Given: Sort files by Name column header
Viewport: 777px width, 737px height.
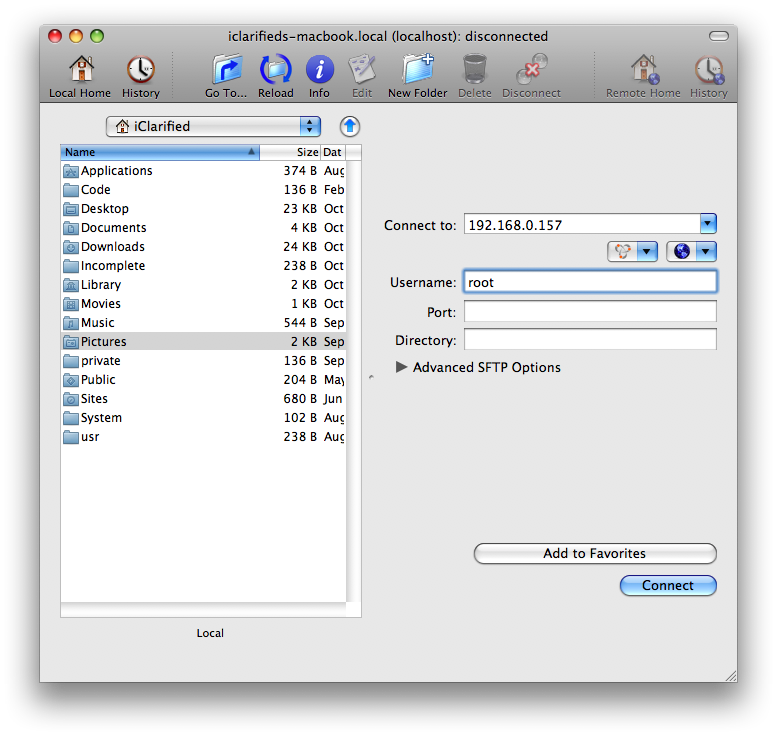Looking at the screenshot, I should click(158, 152).
